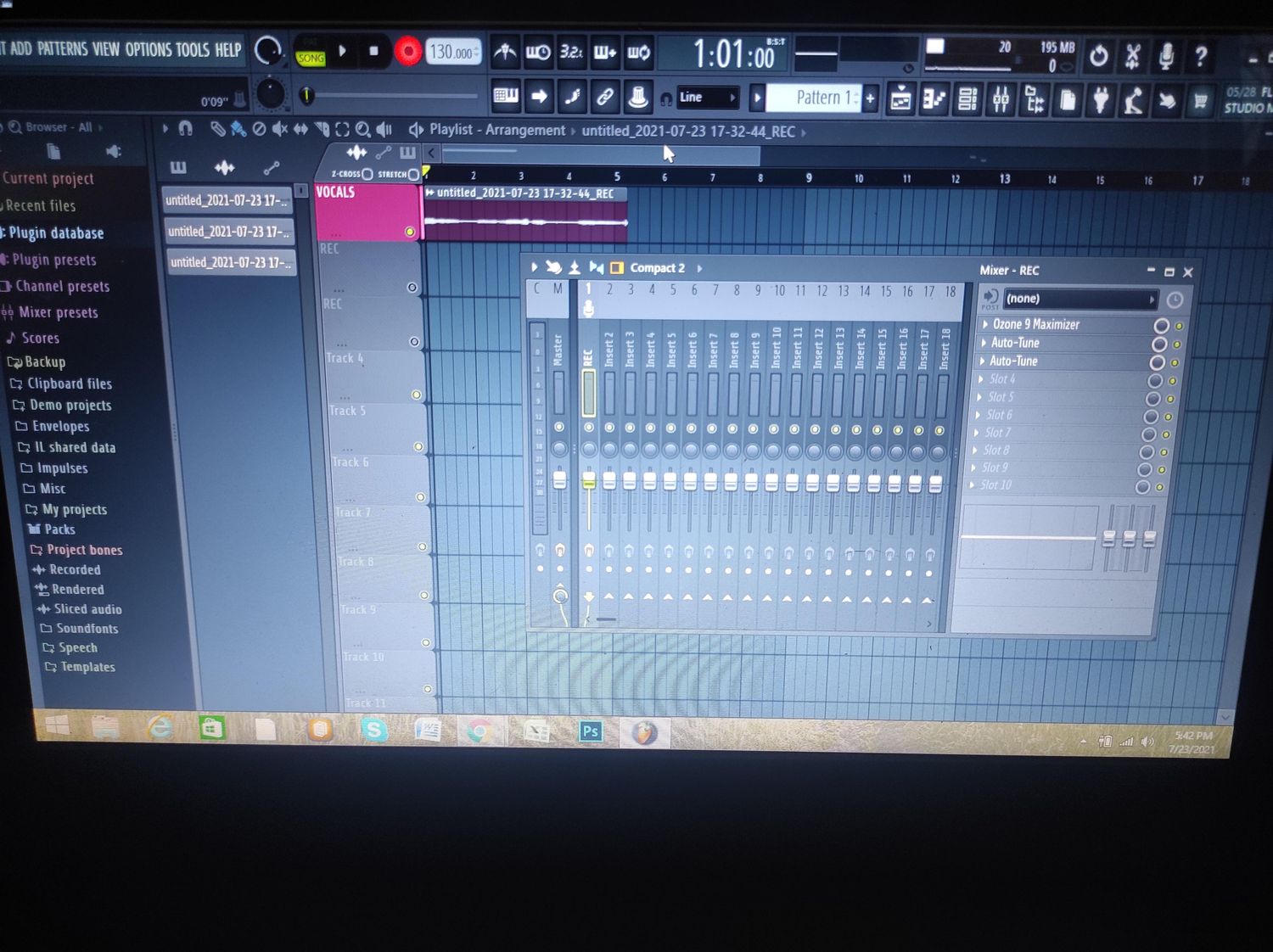The width and height of the screenshot is (1273, 952).
Task: Toggle the metronome icon
Action: (x=505, y=53)
